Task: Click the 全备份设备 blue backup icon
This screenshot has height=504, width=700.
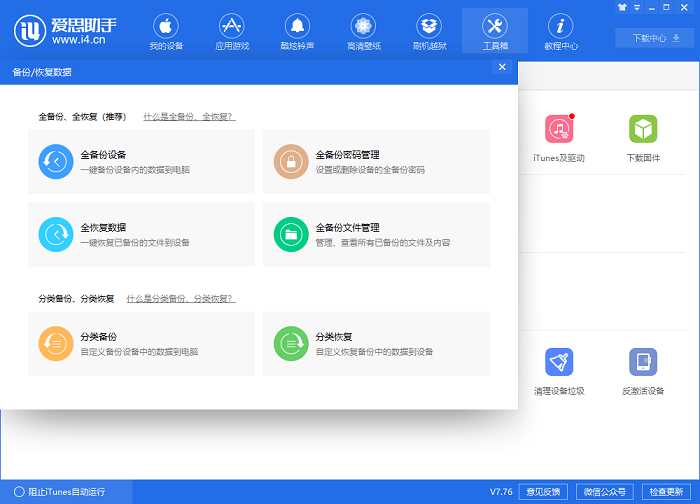Action: click(56, 162)
